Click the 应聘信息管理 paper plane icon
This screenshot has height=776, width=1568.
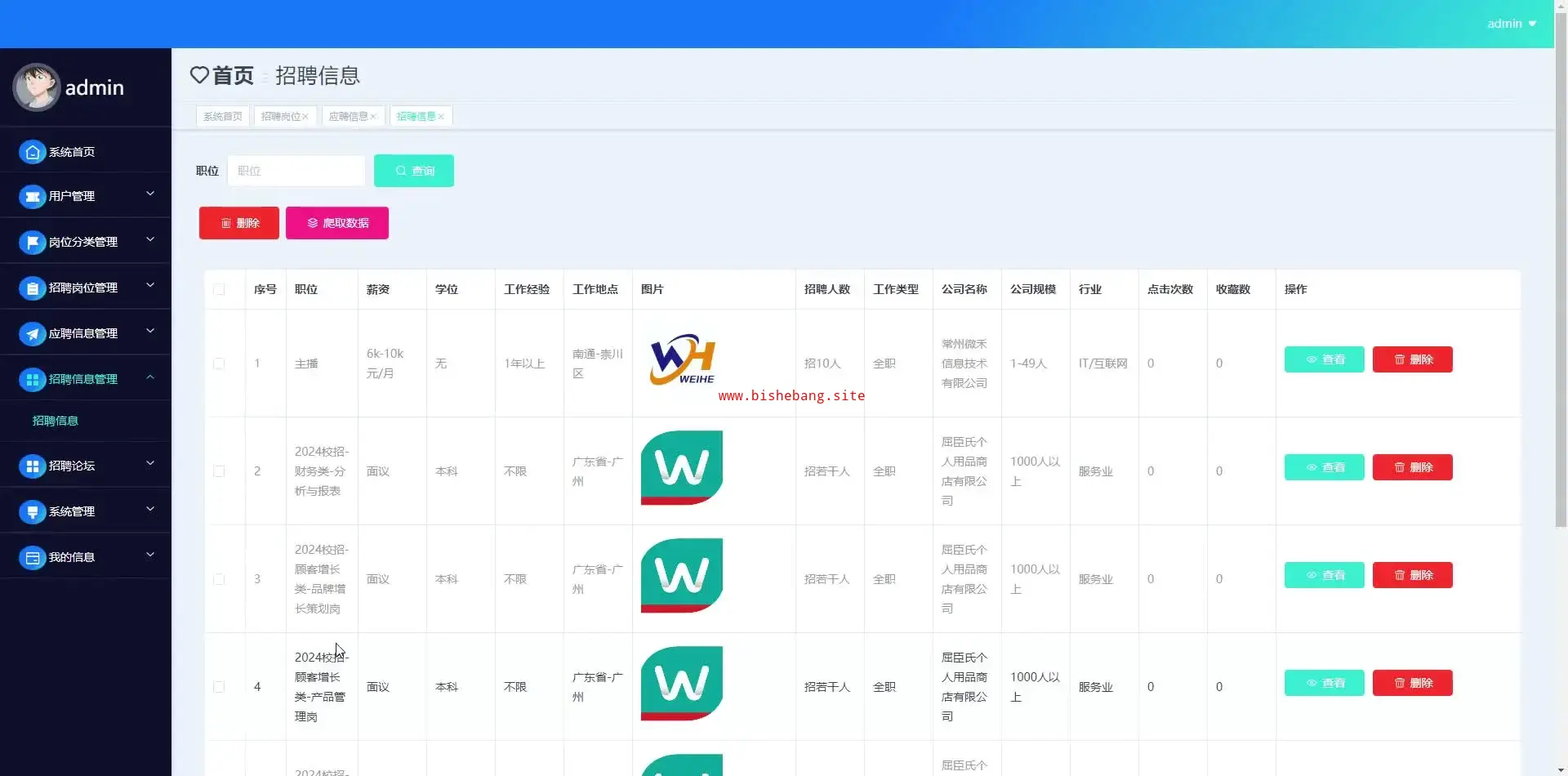coord(32,334)
